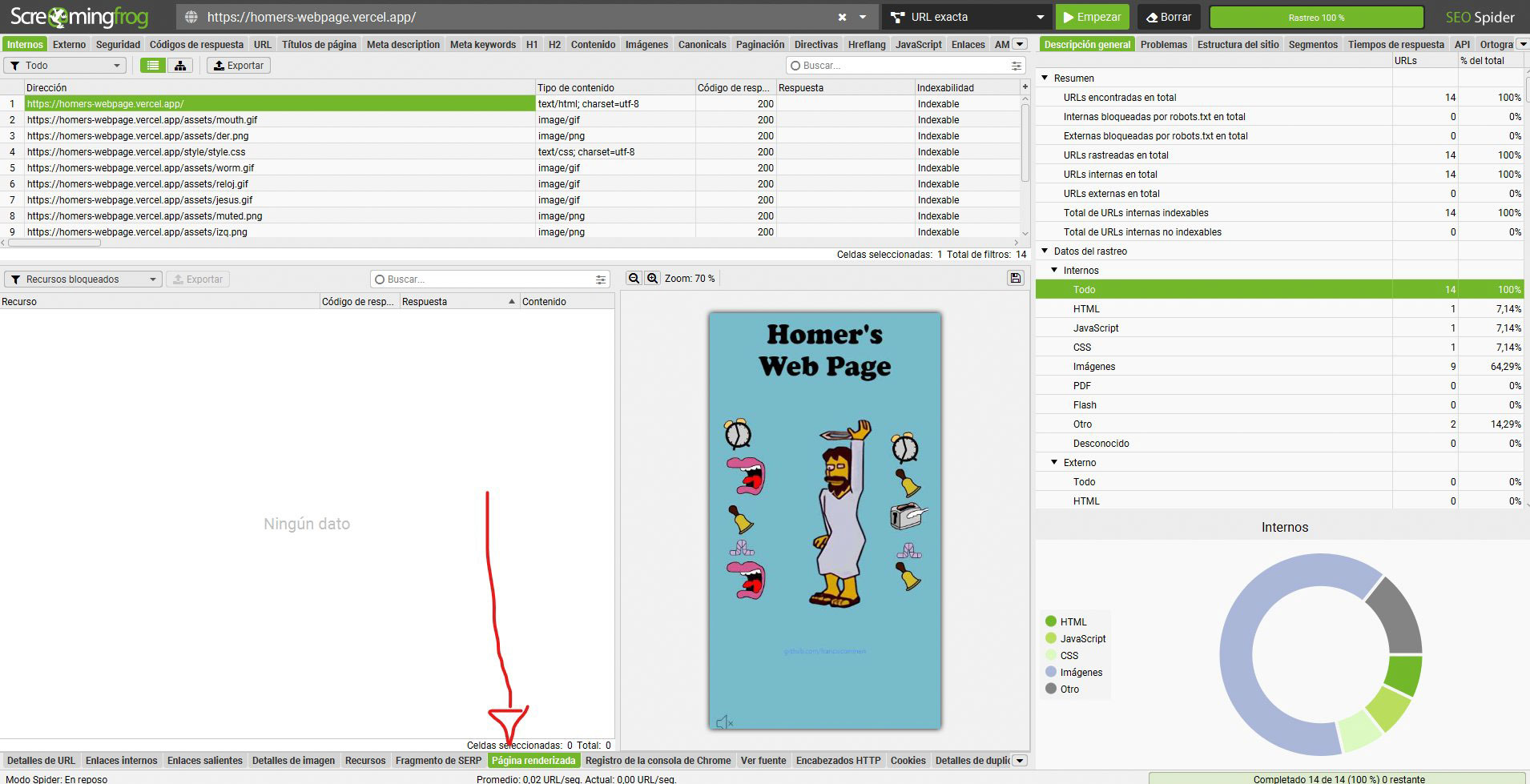1530x784 pixels.
Task: Show more top tabs overflow arrow
Action: pos(1020,44)
